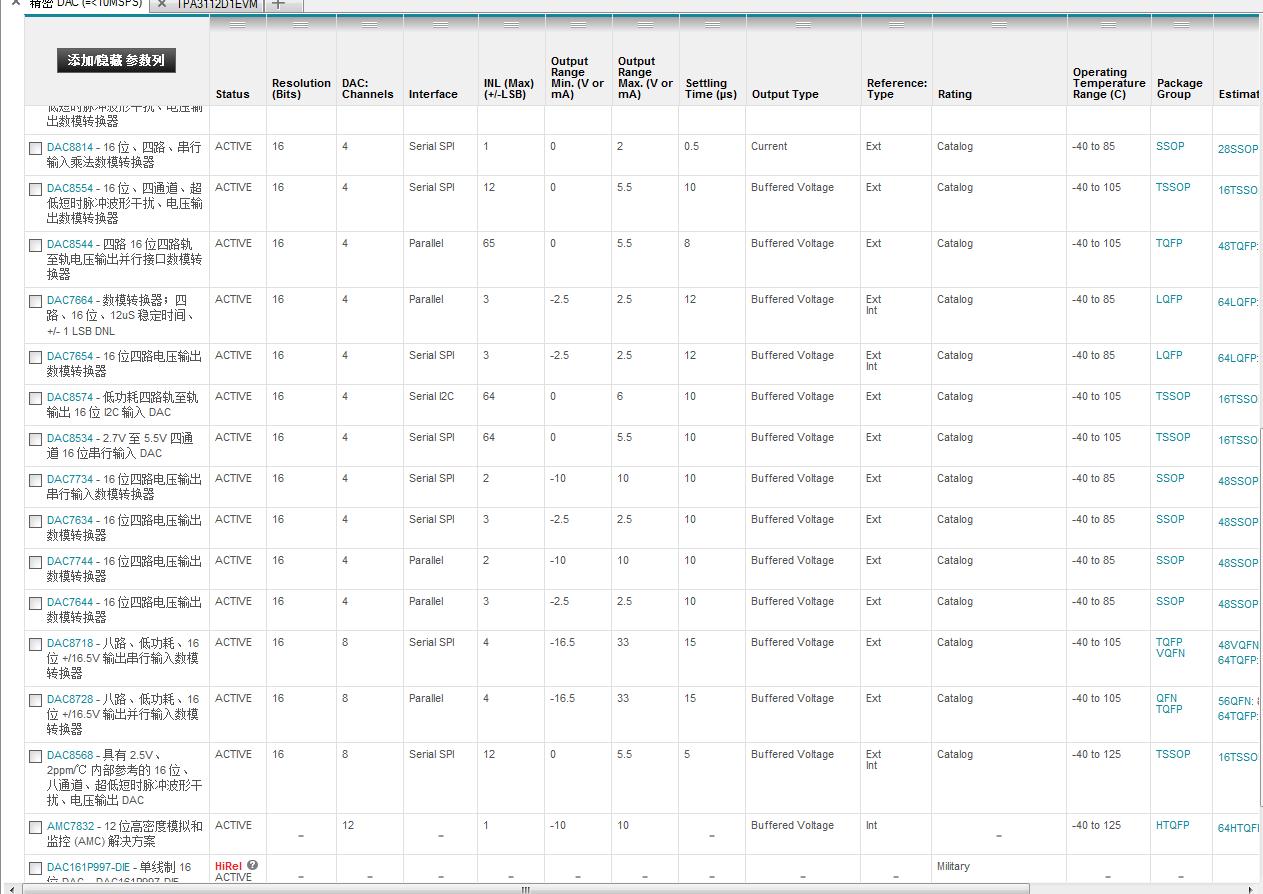Click the 'Serial I2C' interface cell
1263x894 pixels.
click(431, 396)
